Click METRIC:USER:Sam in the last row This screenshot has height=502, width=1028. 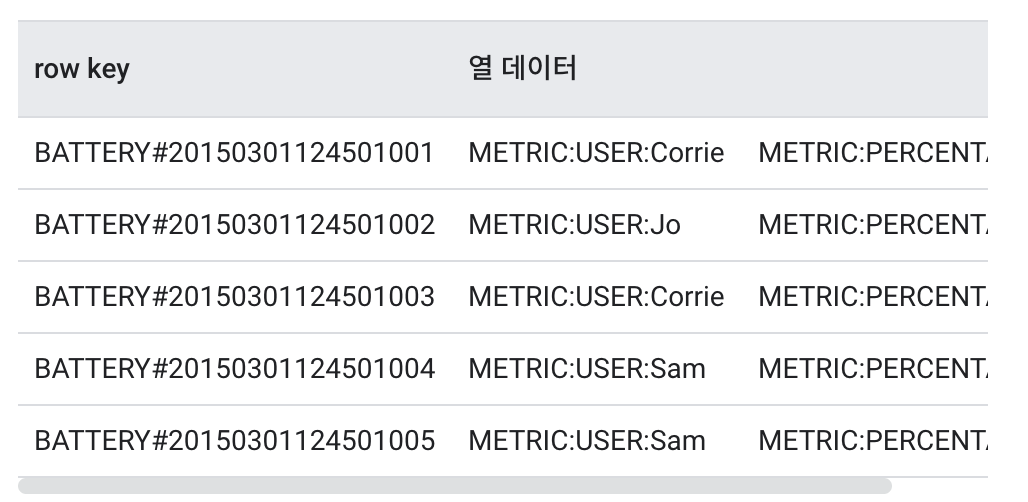(x=587, y=441)
